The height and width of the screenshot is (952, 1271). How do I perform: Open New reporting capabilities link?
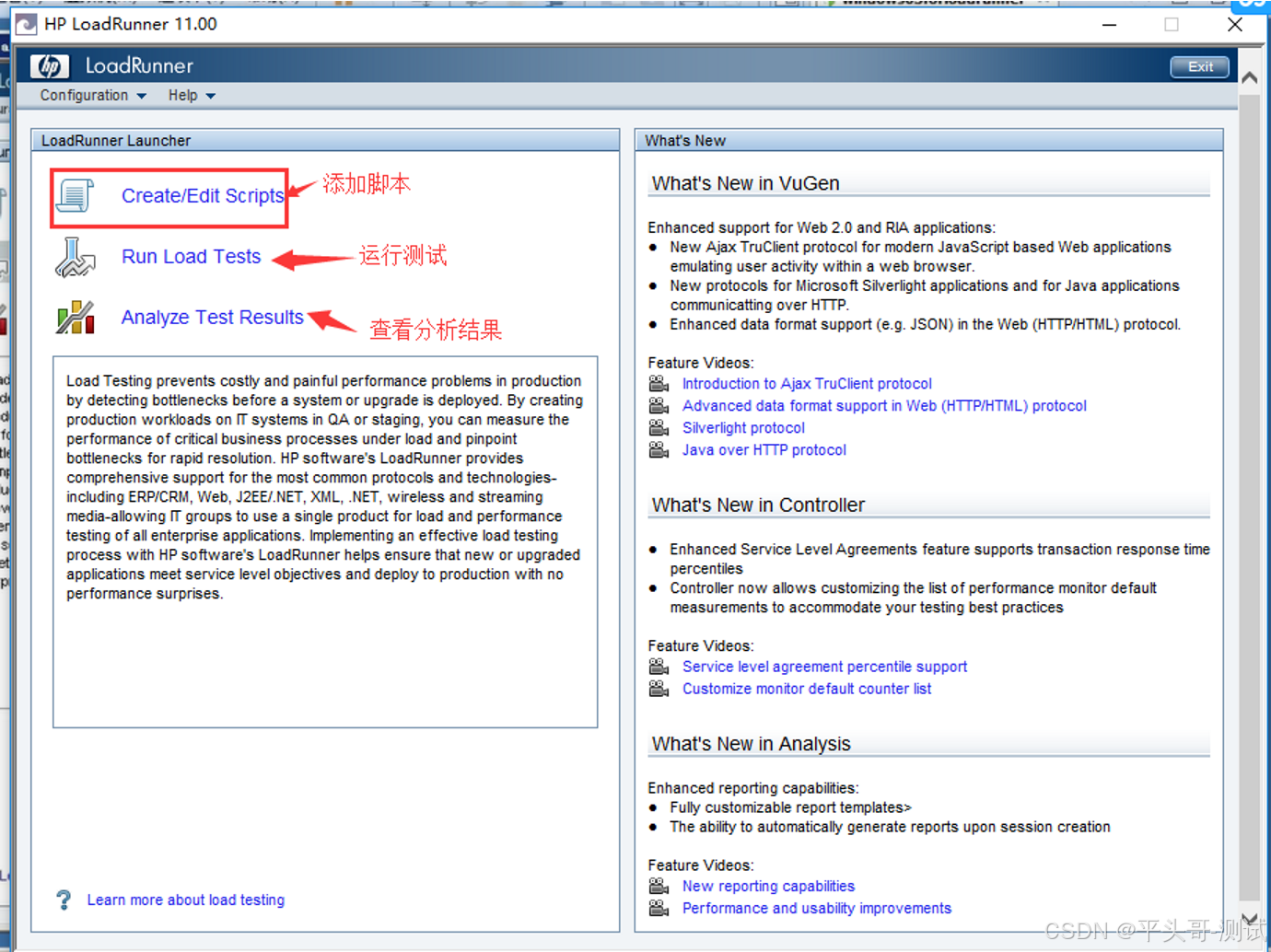[768, 886]
